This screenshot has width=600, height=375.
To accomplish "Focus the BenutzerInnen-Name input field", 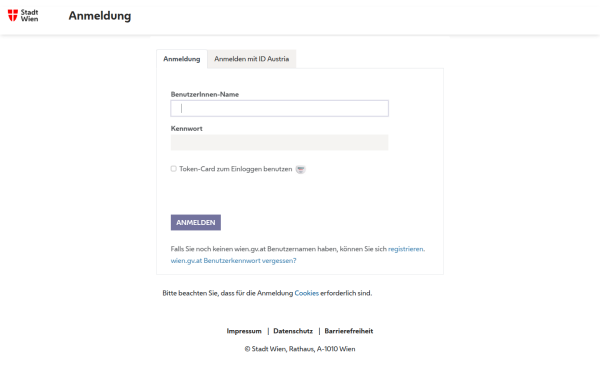I will click(x=279, y=108).
